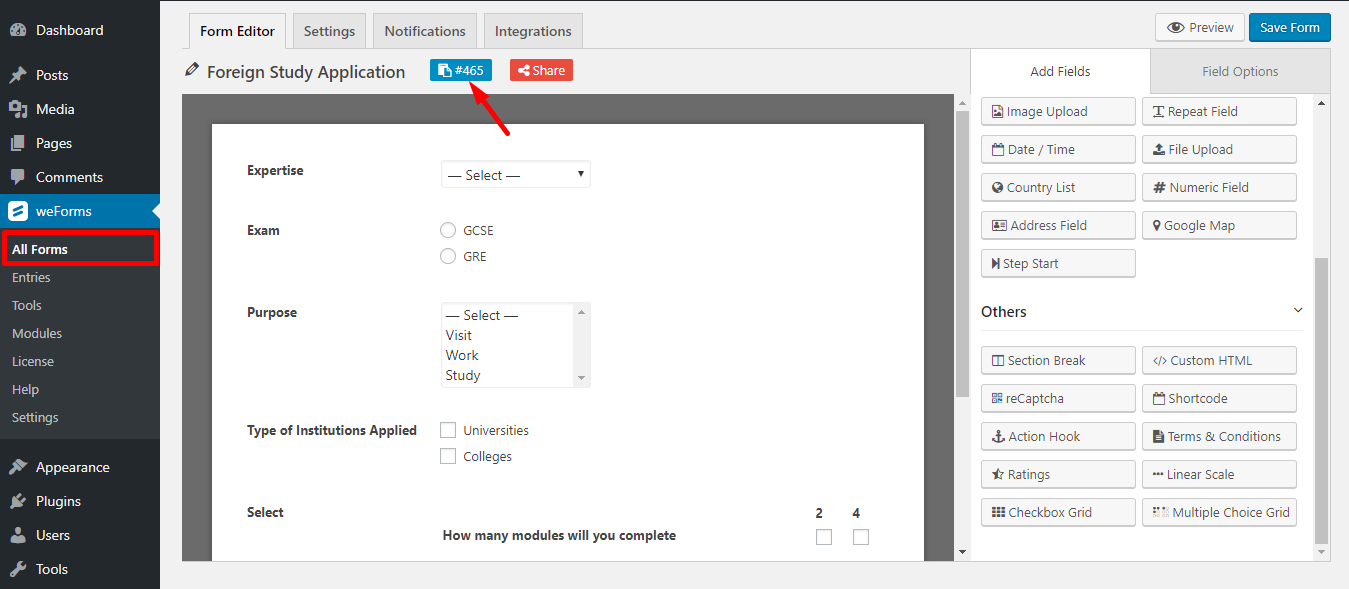The width and height of the screenshot is (1349, 589).
Task: Check the Colleges checkbox
Action: point(448,455)
